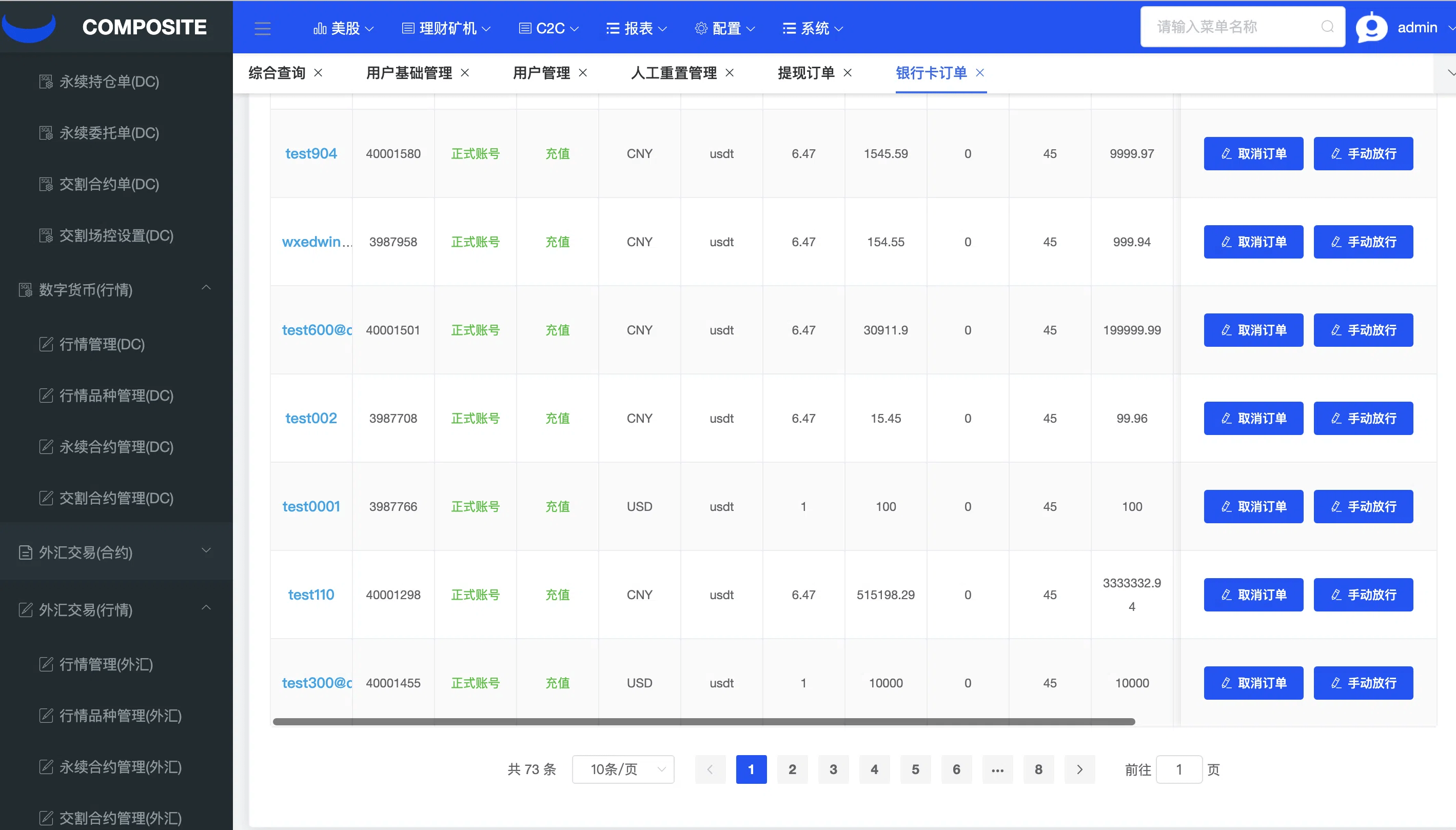This screenshot has height=830, width=1456.
Task: Click the horizontal table scrollbar
Action: click(703, 722)
